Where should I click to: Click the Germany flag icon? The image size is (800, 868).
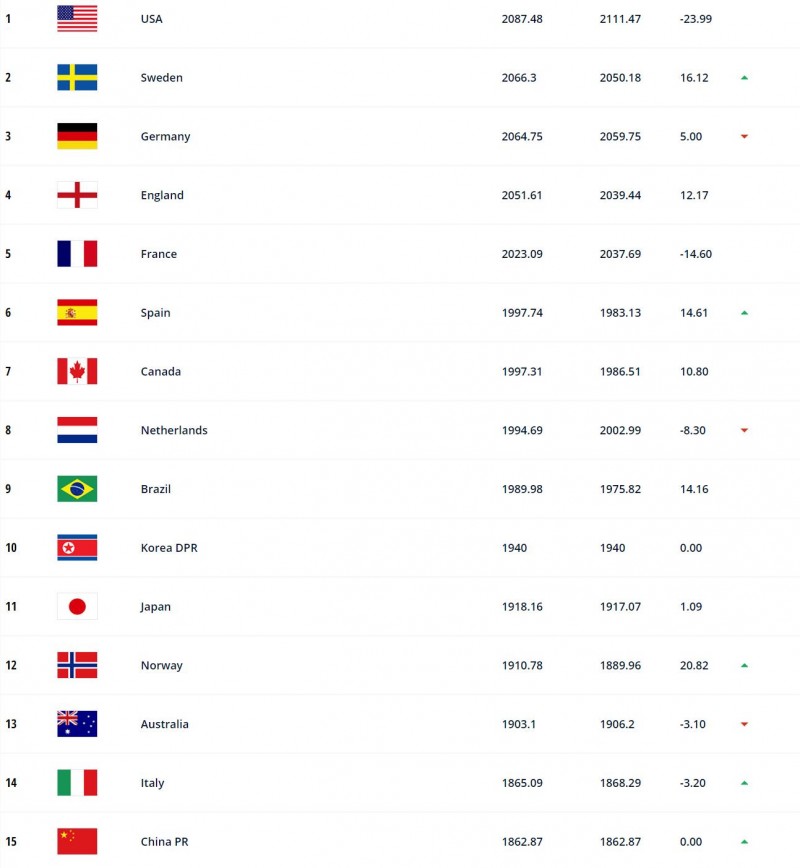pos(77,137)
